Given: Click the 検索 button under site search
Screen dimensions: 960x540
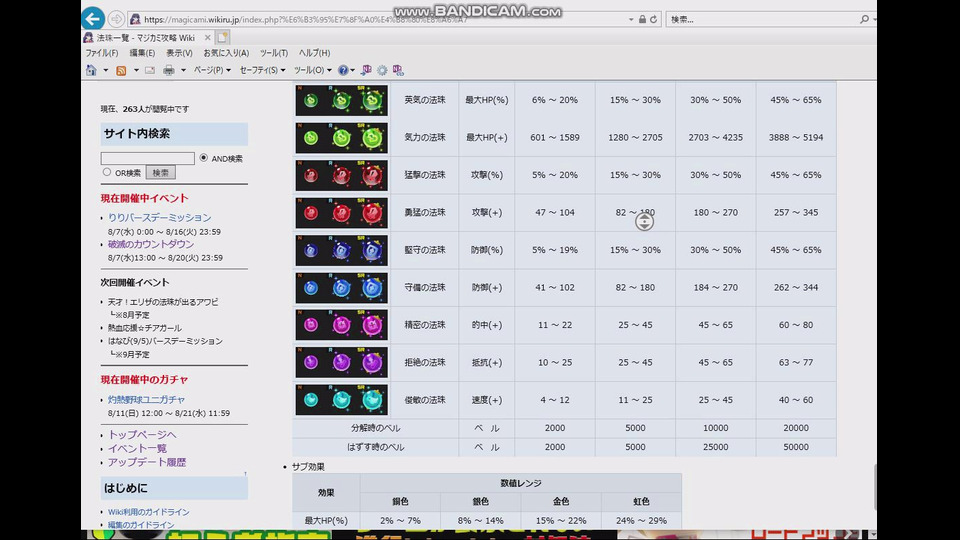Looking at the screenshot, I should point(160,173).
